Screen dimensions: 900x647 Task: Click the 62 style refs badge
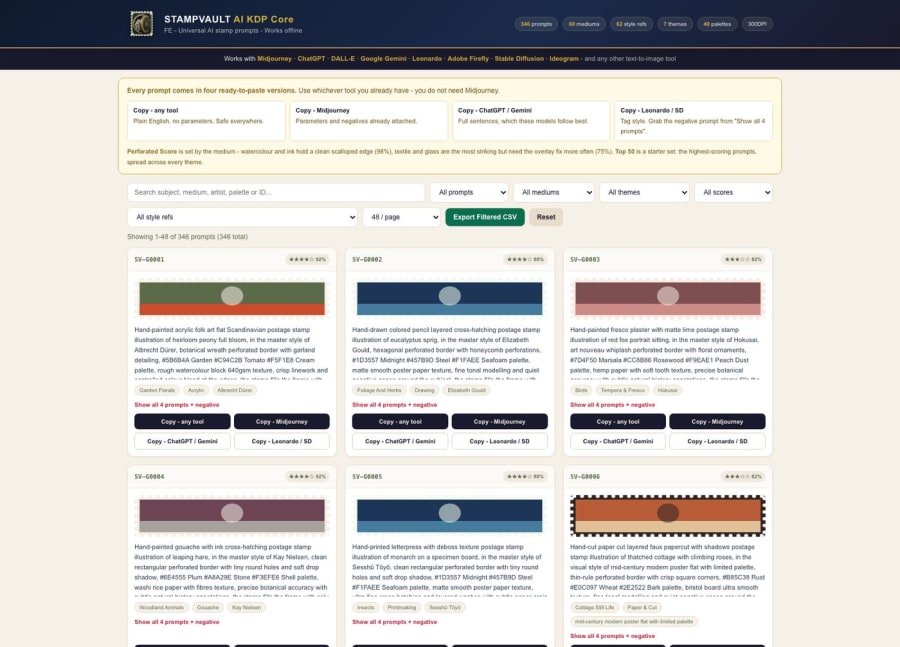631,24
